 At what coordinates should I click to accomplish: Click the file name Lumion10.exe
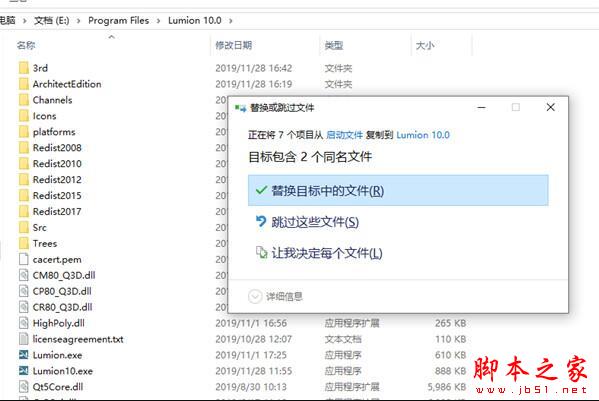click(63, 371)
